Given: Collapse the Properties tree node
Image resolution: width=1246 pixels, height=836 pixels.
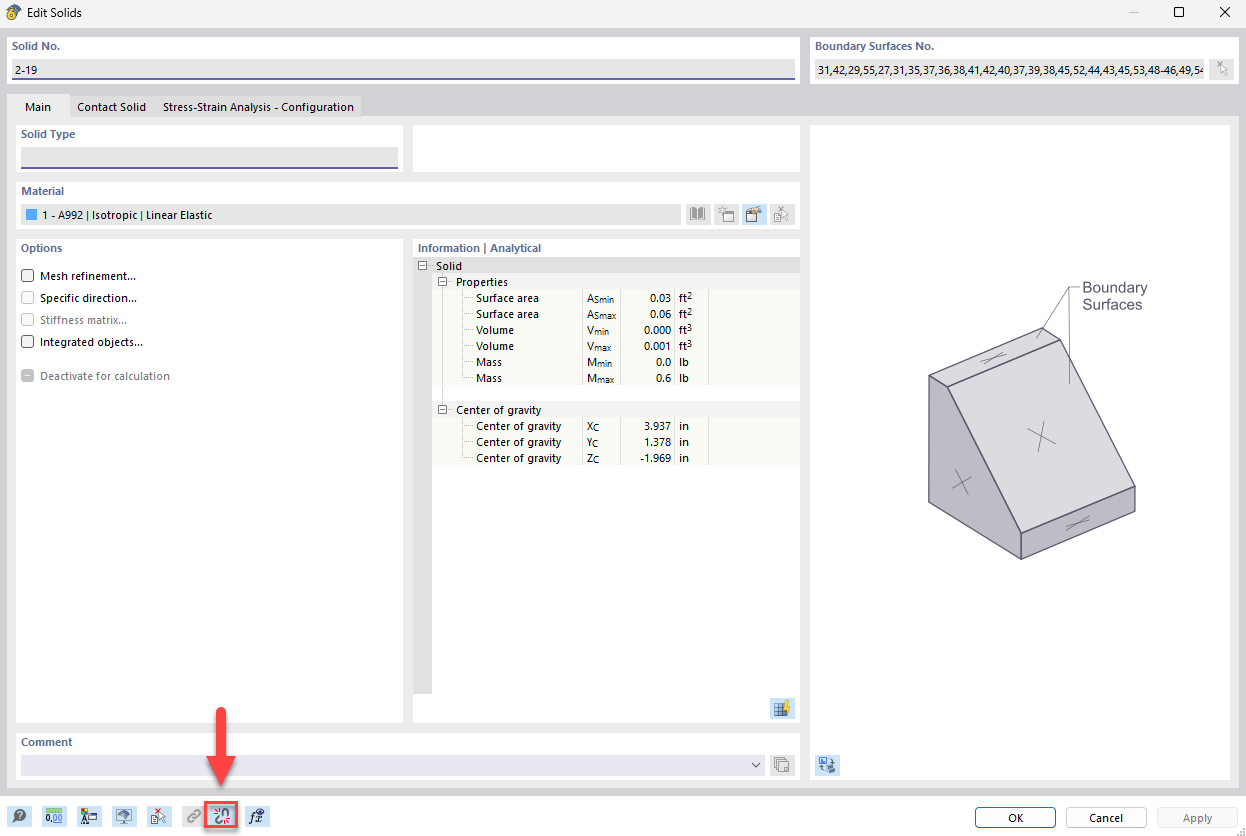Looking at the screenshot, I should (x=441, y=281).
